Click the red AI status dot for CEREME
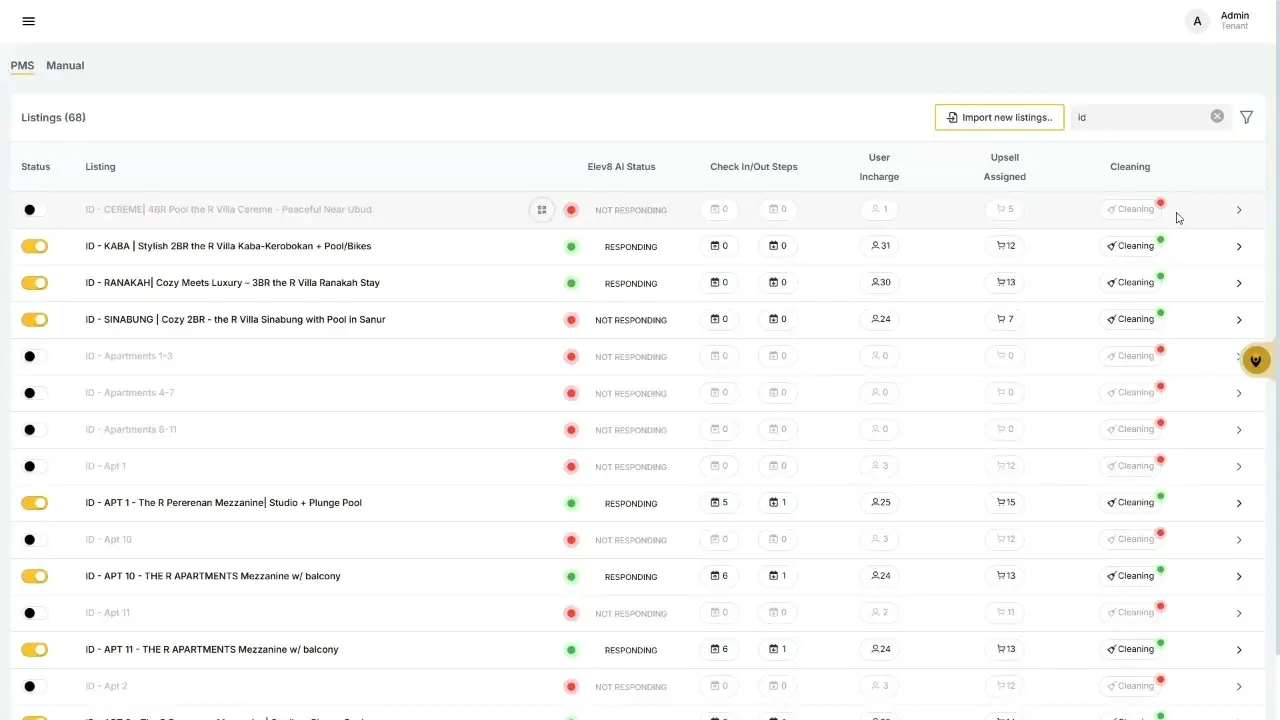 tap(571, 210)
